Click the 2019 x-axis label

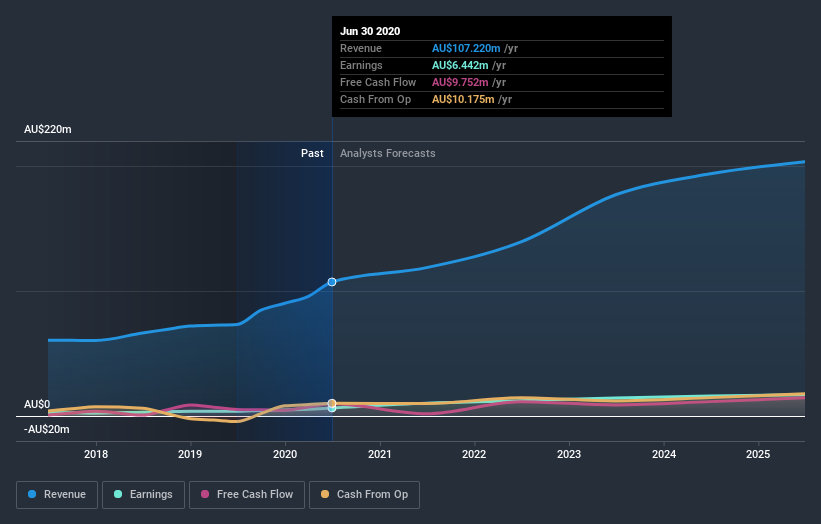point(190,454)
